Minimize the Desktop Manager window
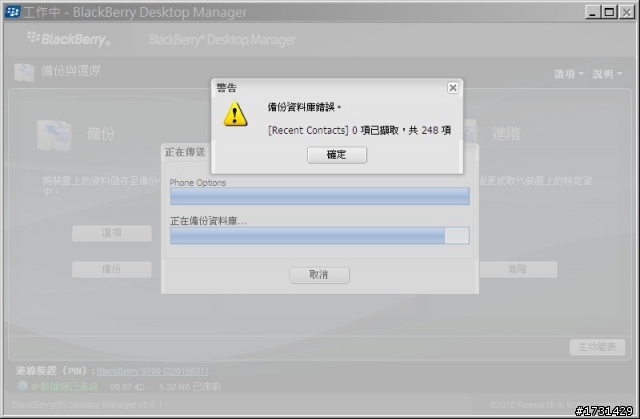The width and height of the screenshot is (640, 419). coord(592,12)
